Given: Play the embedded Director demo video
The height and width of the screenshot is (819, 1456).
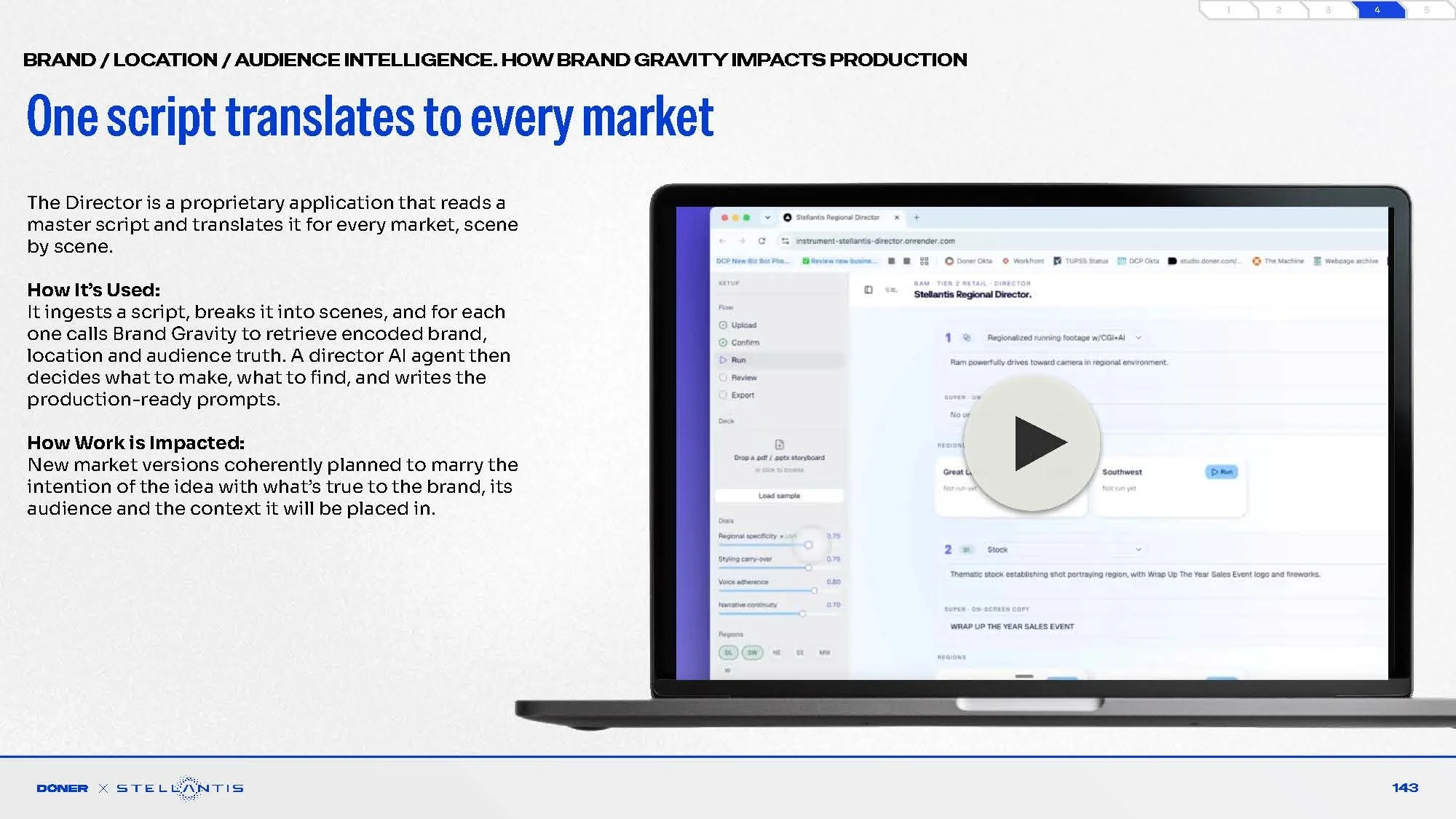Looking at the screenshot, I should (x=1032, y=443).
